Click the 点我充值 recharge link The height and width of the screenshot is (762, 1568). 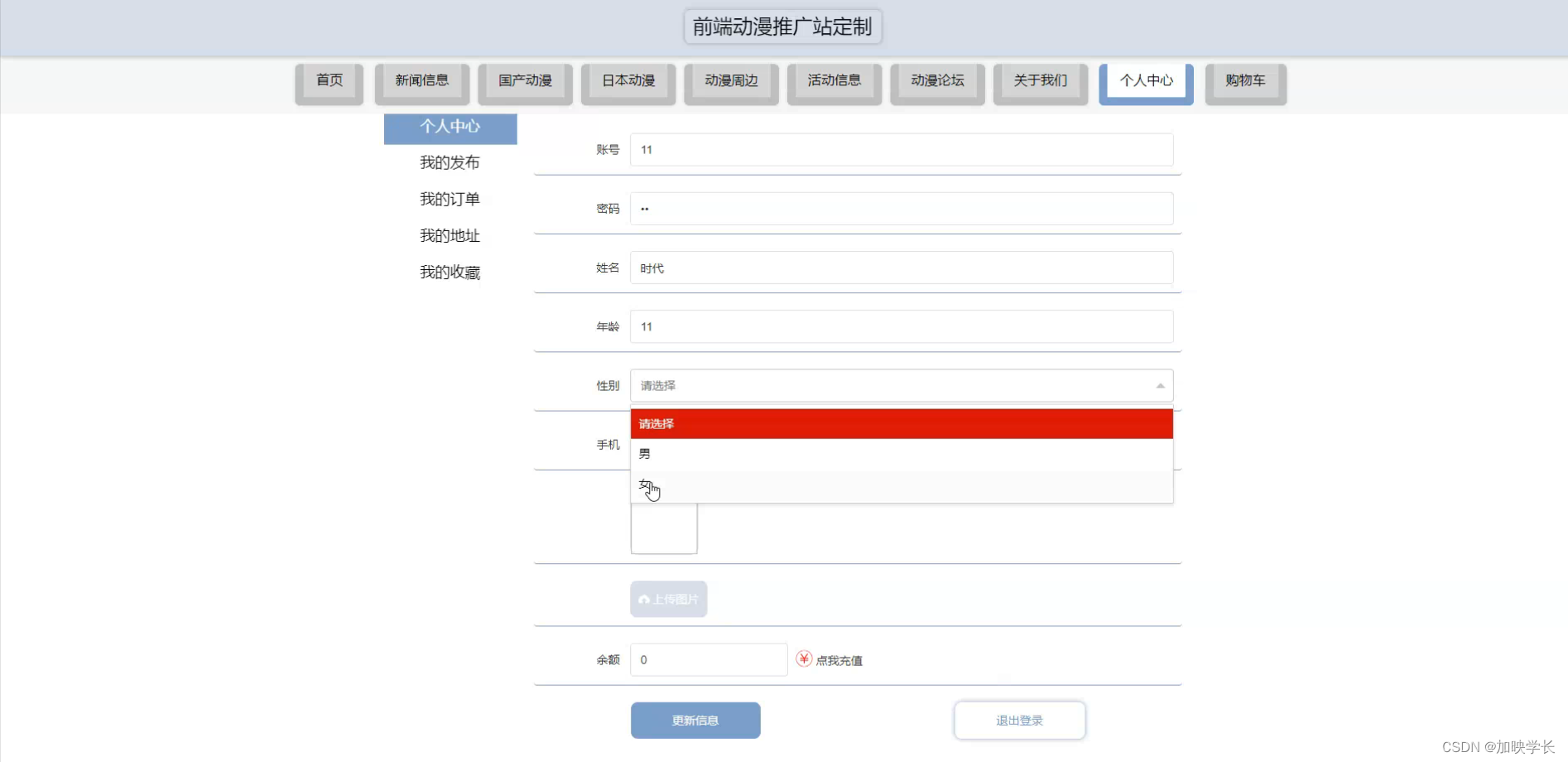[838, 659]
